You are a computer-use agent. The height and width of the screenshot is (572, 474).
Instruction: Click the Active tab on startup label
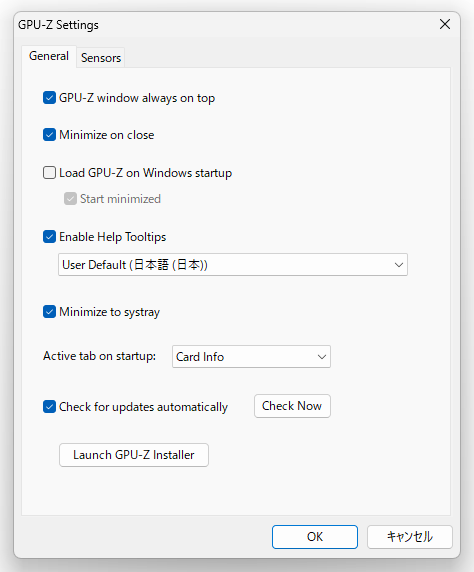[100, 356]
